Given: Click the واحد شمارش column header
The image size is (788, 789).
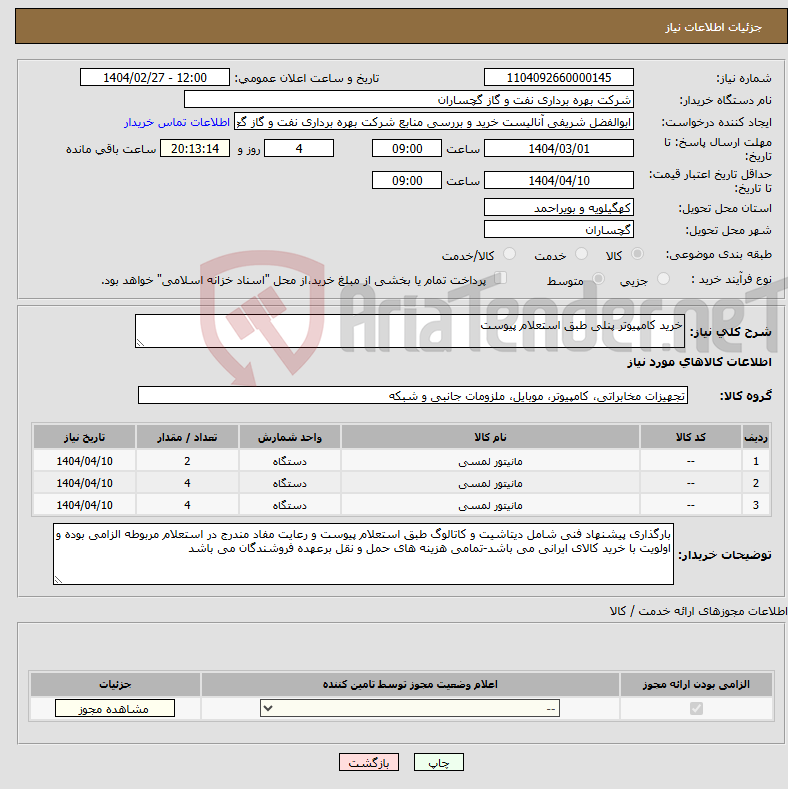Looking at the screenshot, I should pyautogui.click(x=290, y=437).
